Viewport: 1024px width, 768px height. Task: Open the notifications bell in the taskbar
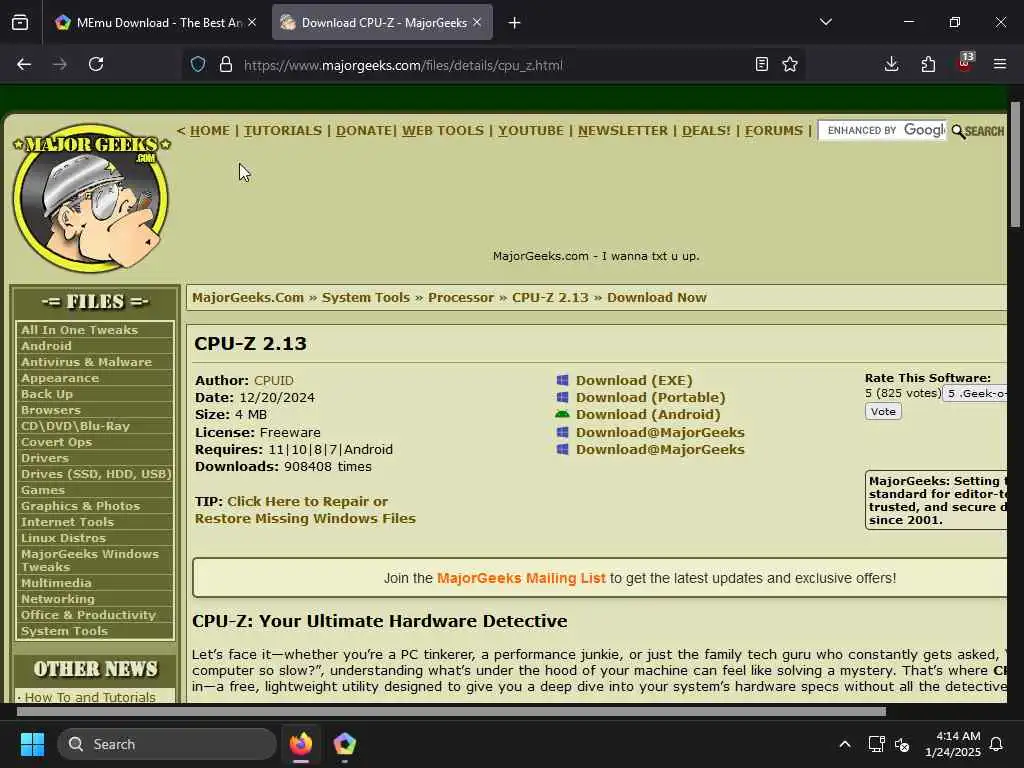[996, 744]
